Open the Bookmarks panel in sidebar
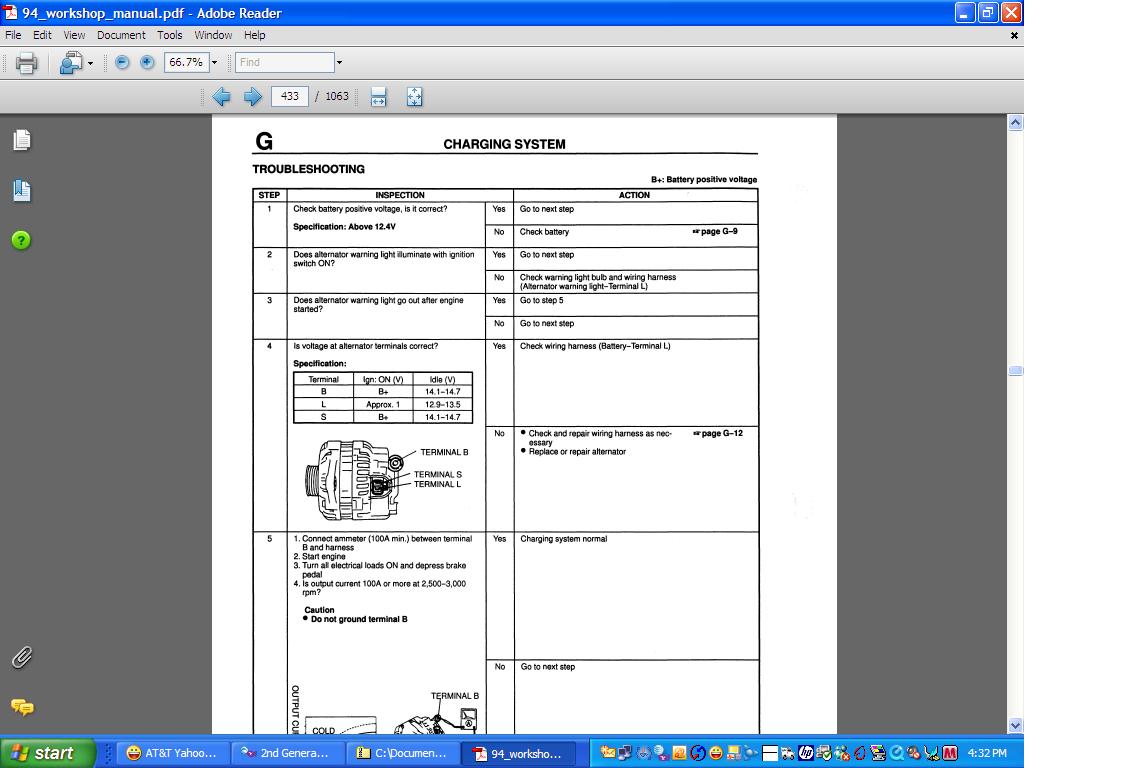 22,190
